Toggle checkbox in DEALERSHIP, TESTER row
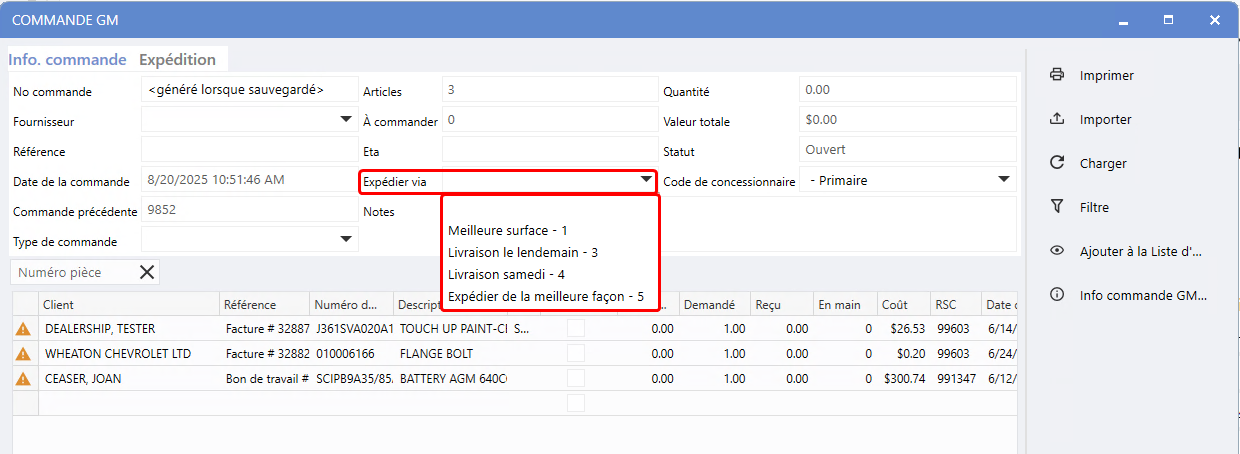This screenshot has height=454, width=1240. coord(576,328)
